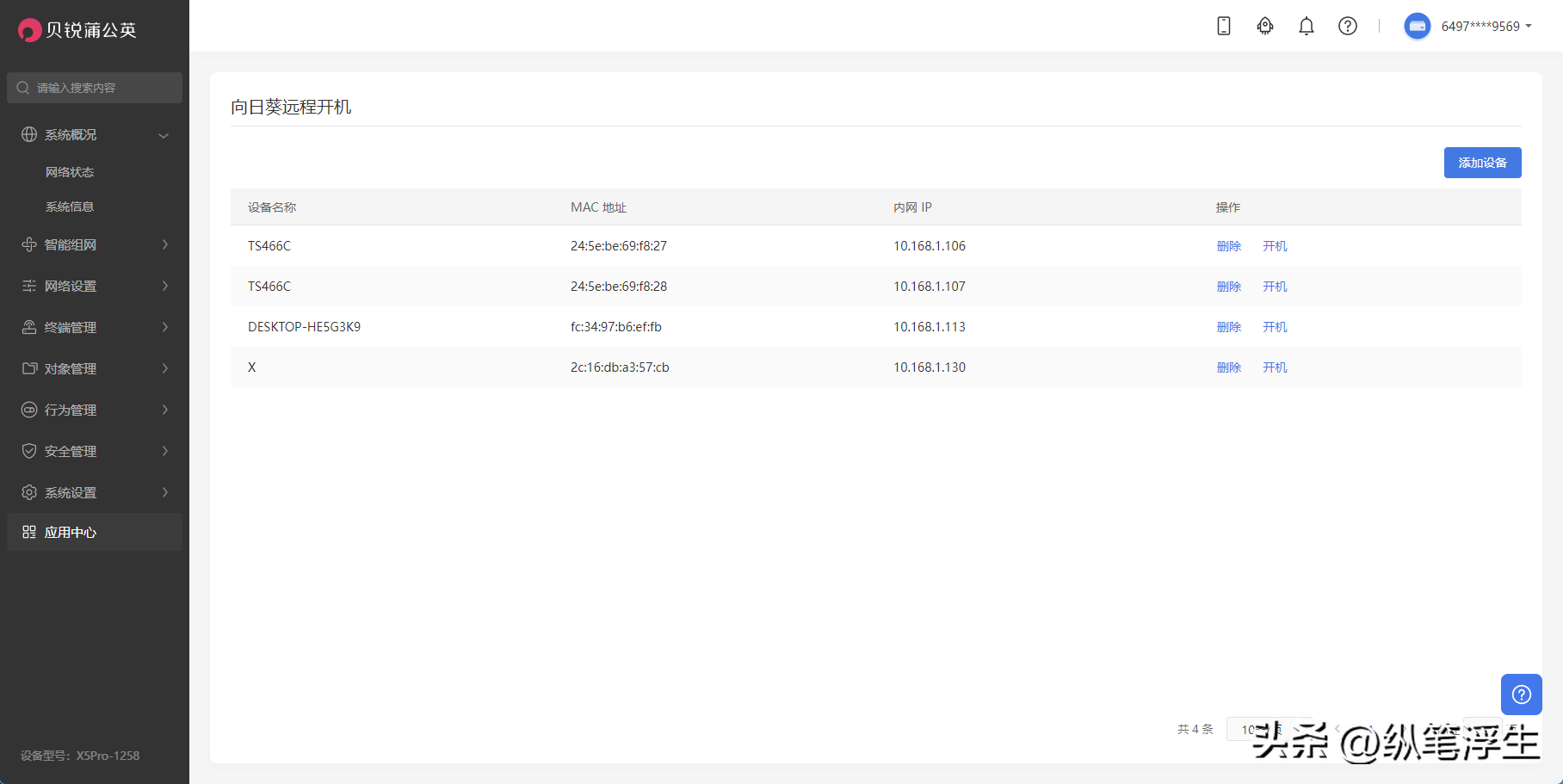Open help question mark icon in header
Viewport: 1563px width, 784px height.
1348,26
